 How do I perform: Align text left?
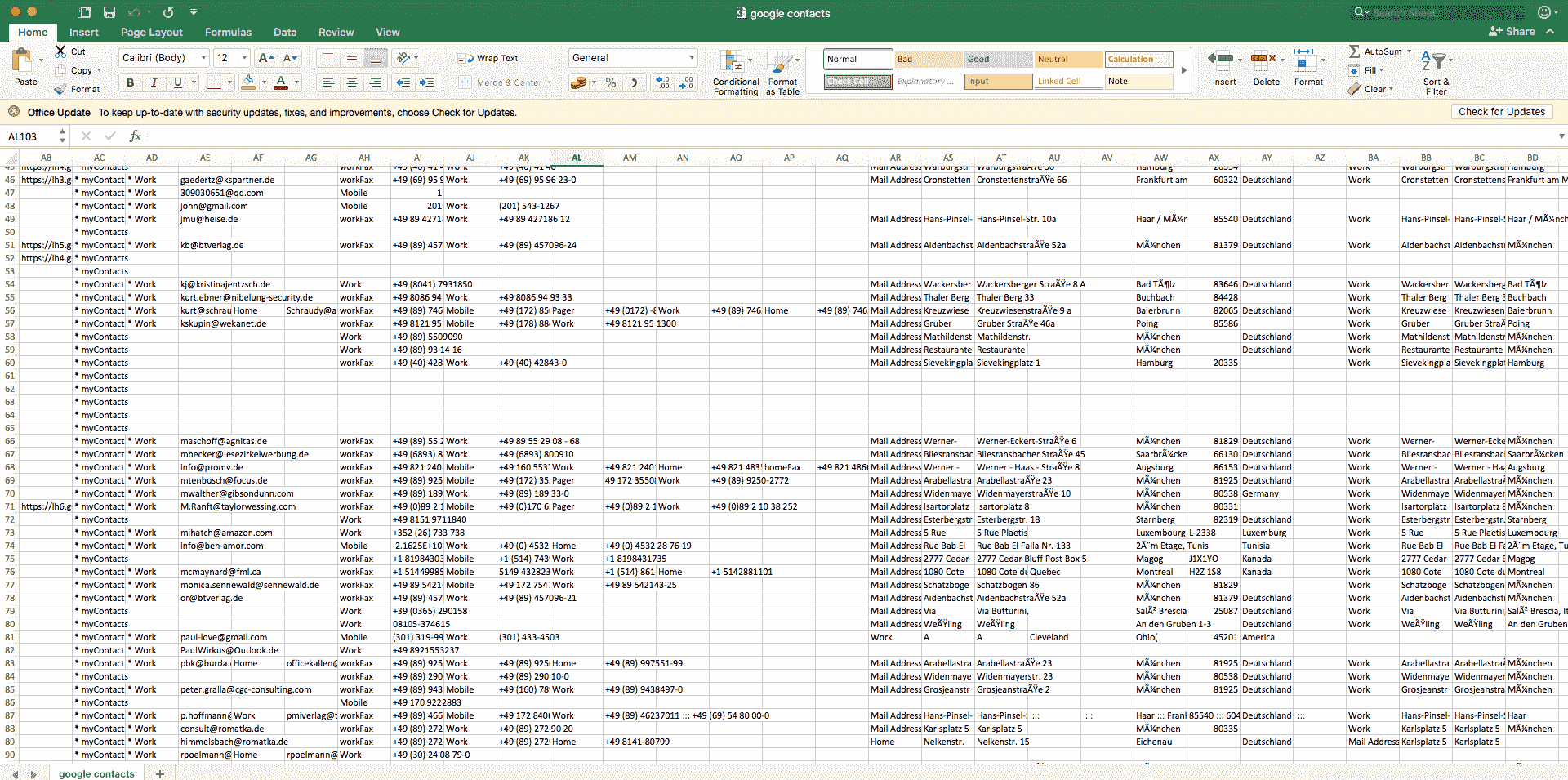click(327, 82)
